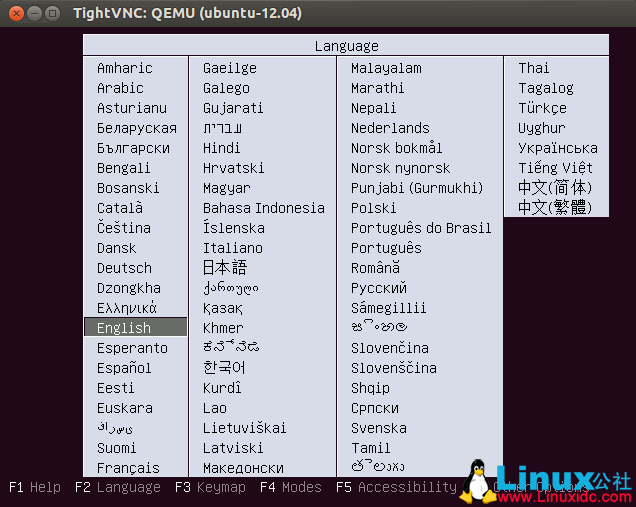Select Arabic from the list
Image resolution: width=636 pixels, height=507 pixels.
pyautogui.click(x=120, y=88)
